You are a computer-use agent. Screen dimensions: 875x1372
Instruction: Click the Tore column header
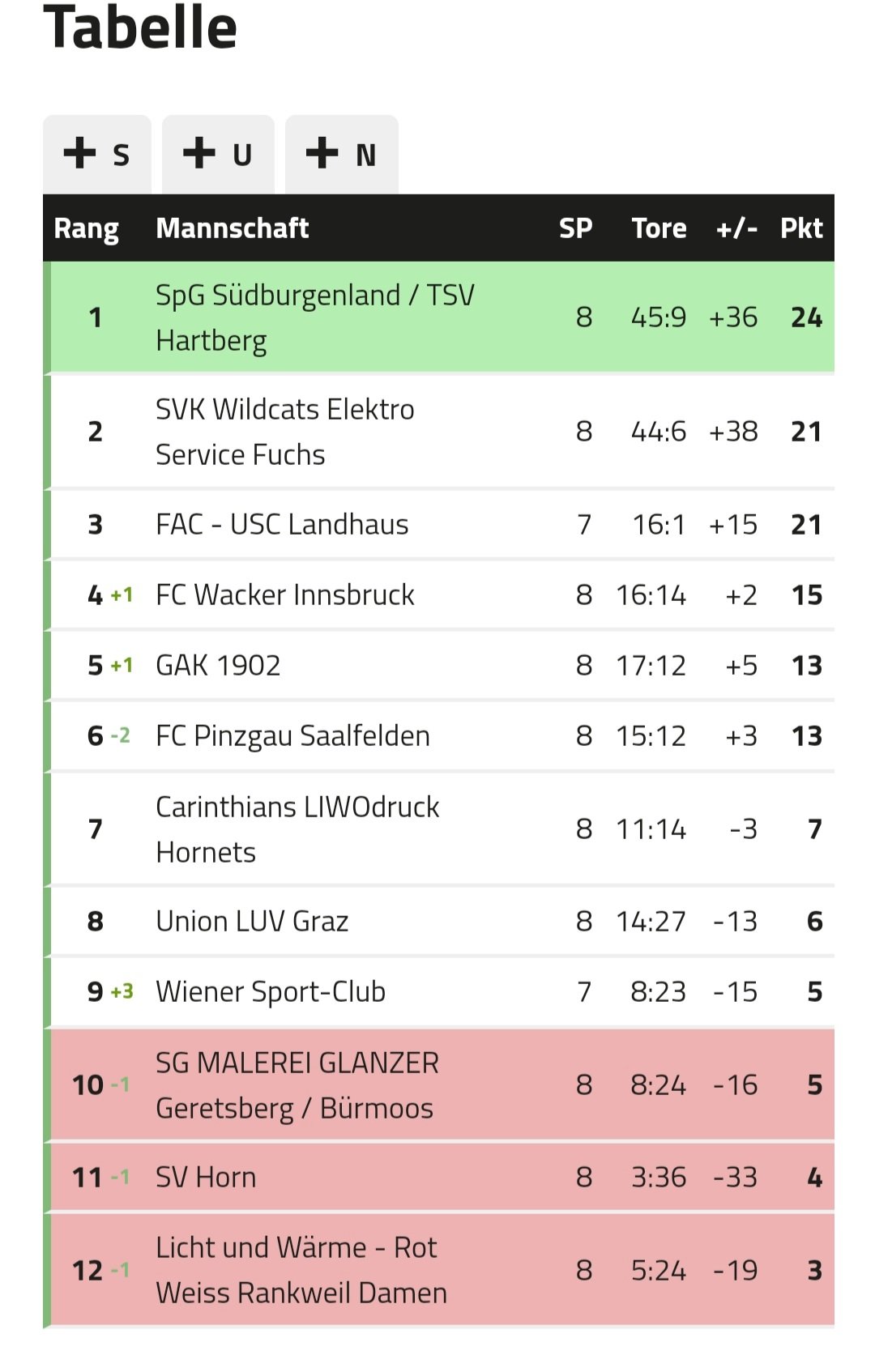(x=659, y=228)
